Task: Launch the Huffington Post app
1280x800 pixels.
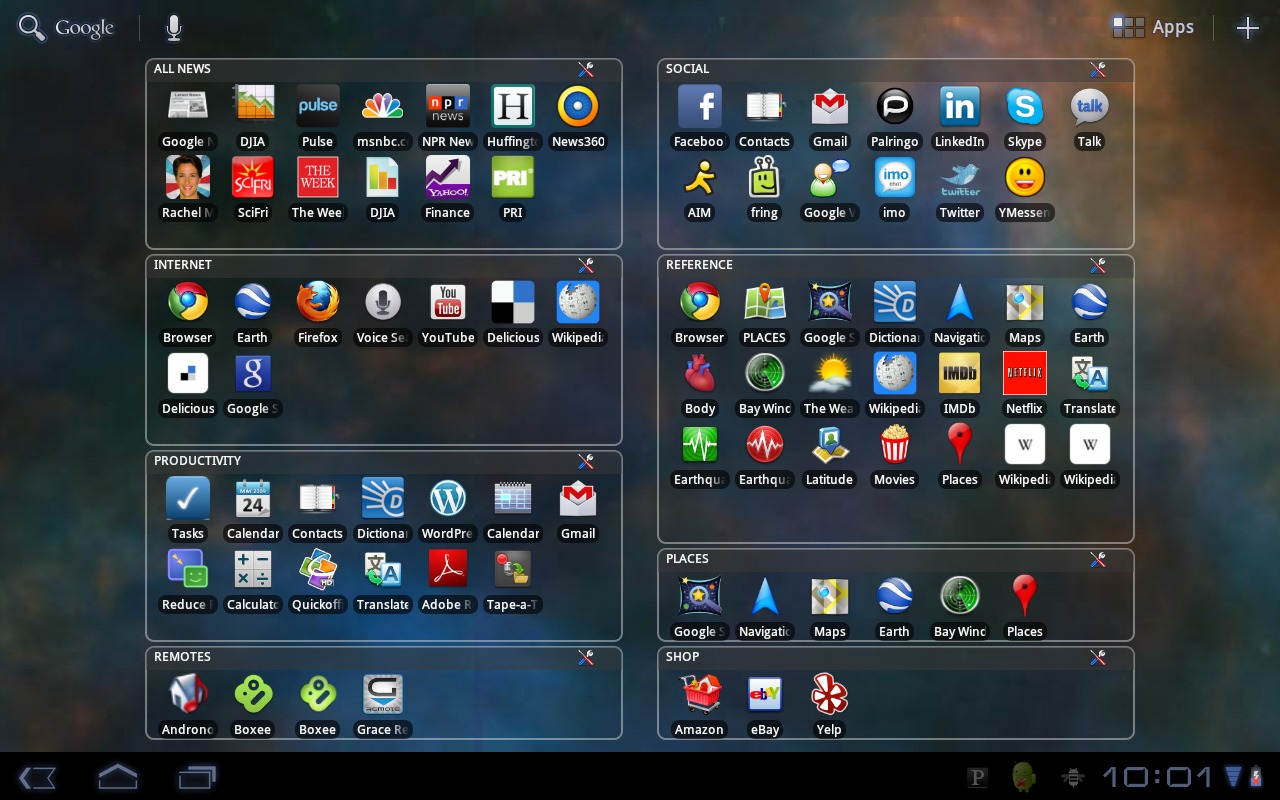Action: (x=513, y=106)
